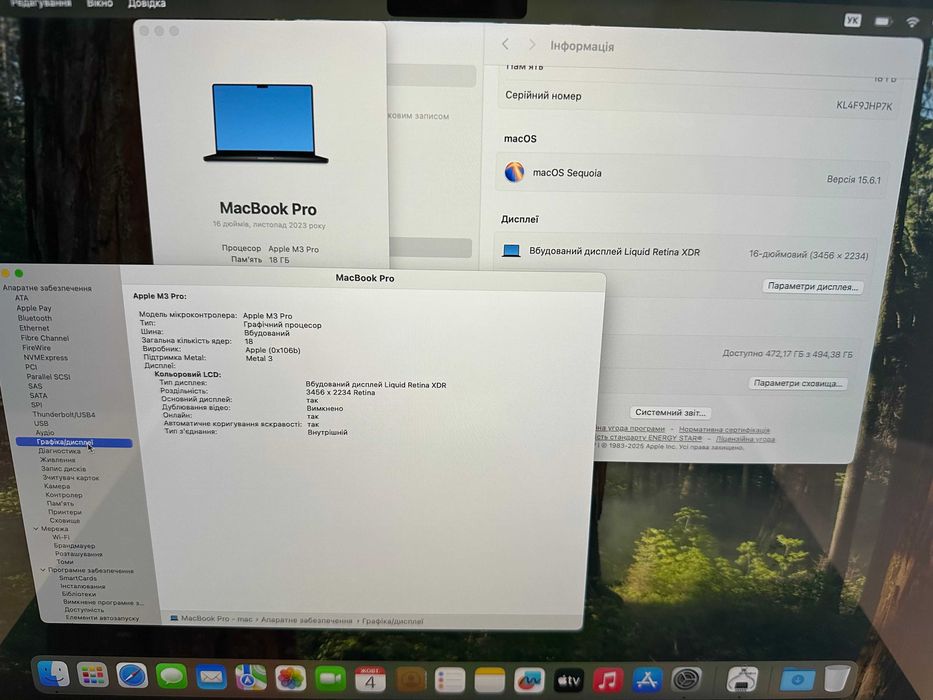Open App Store in Dock

pos(647,680)
